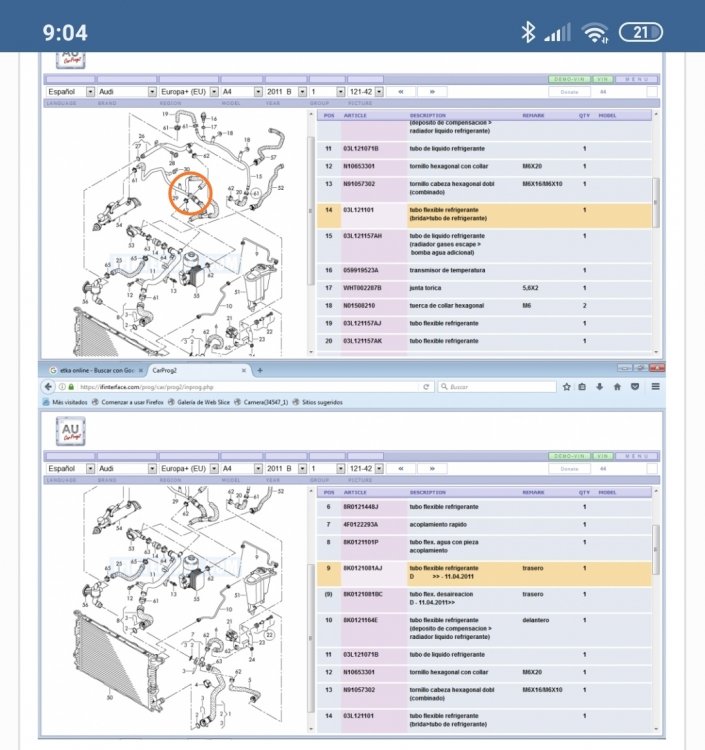Click Donate button in lower window

pos(569,469)
